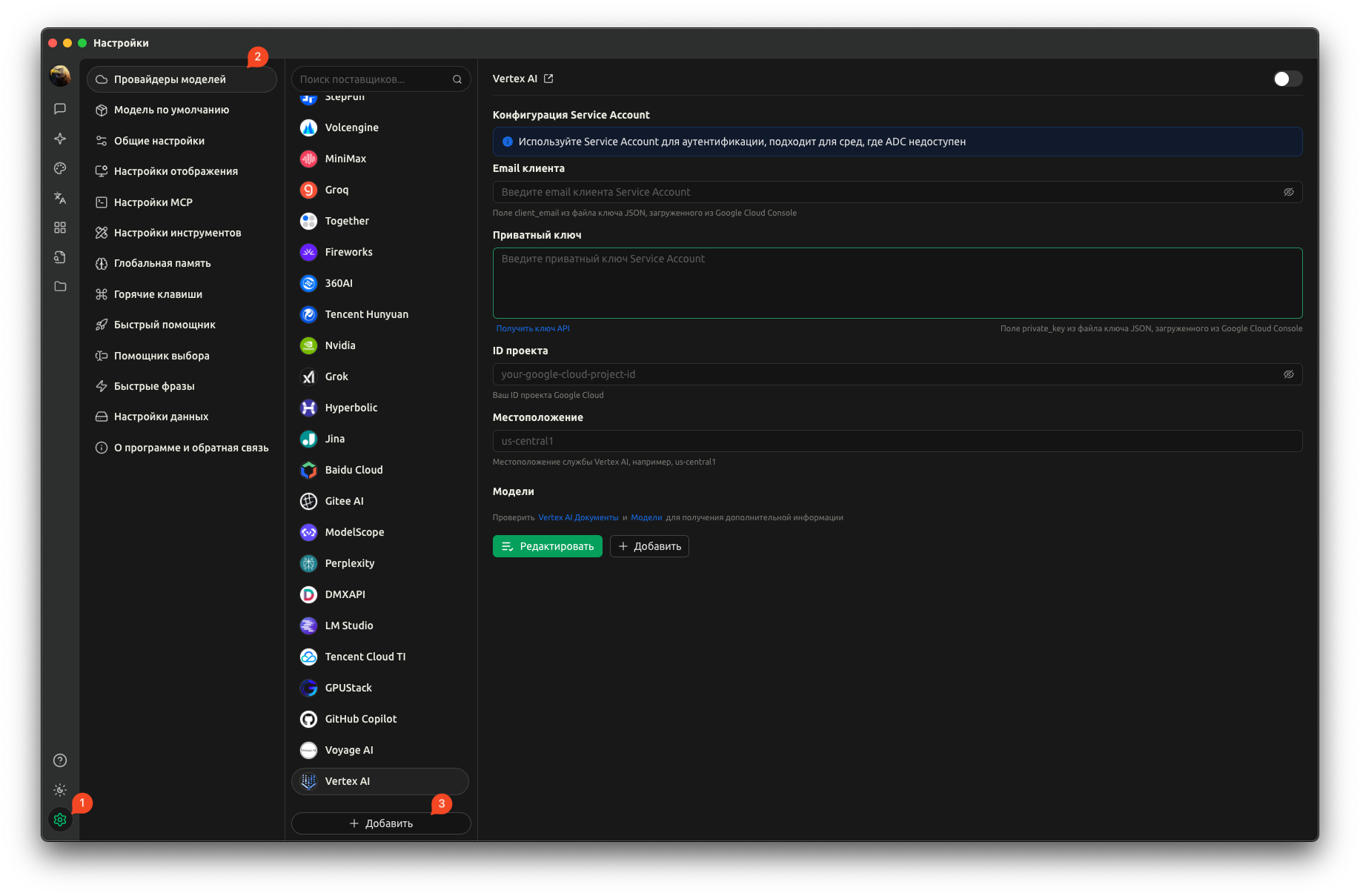Open Настройки отображения section
Image resolution: width=1360 pixels, height=896 pixels.
[x=182, y=171]
